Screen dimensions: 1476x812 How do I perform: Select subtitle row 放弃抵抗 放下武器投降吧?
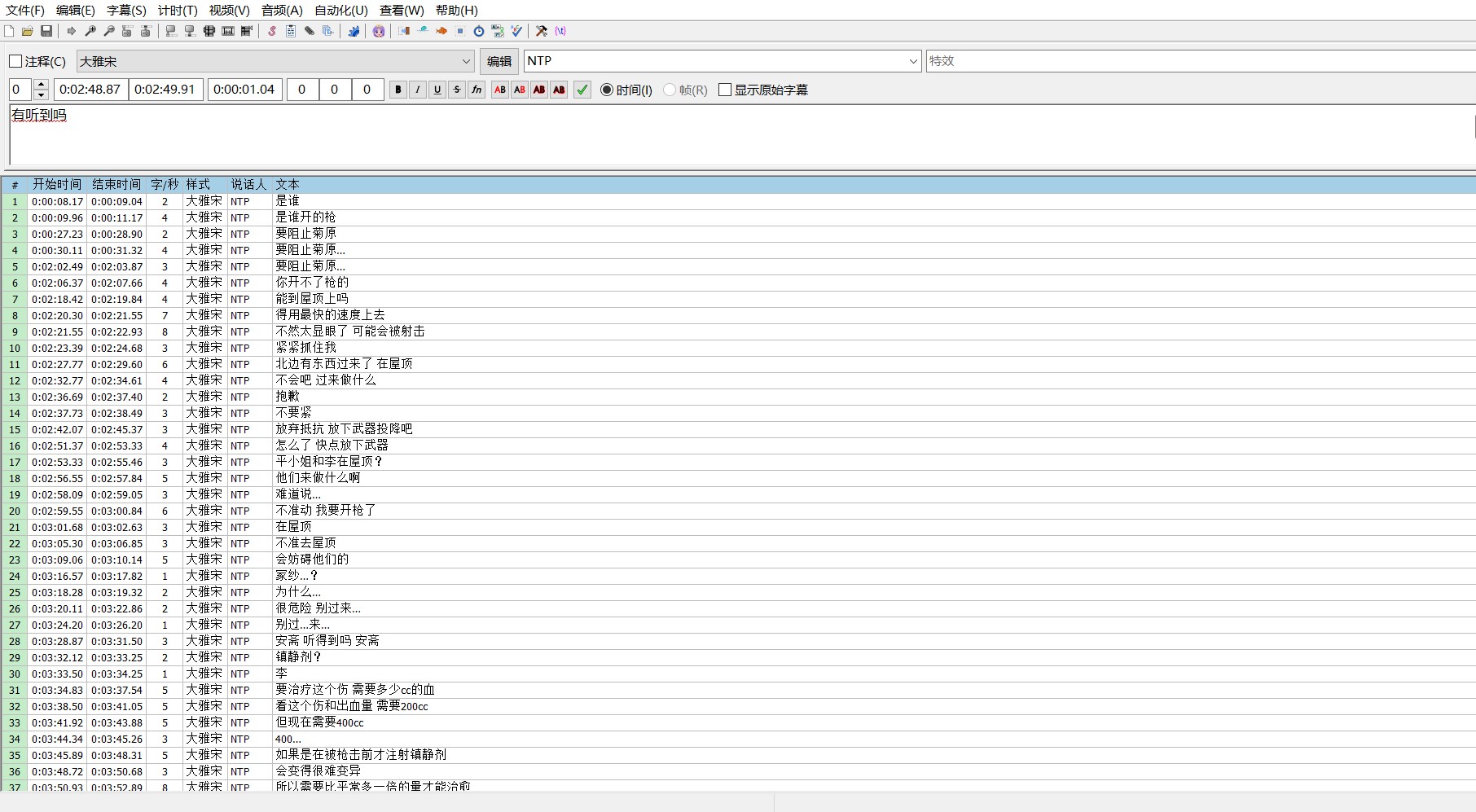(x=738, y=429)
